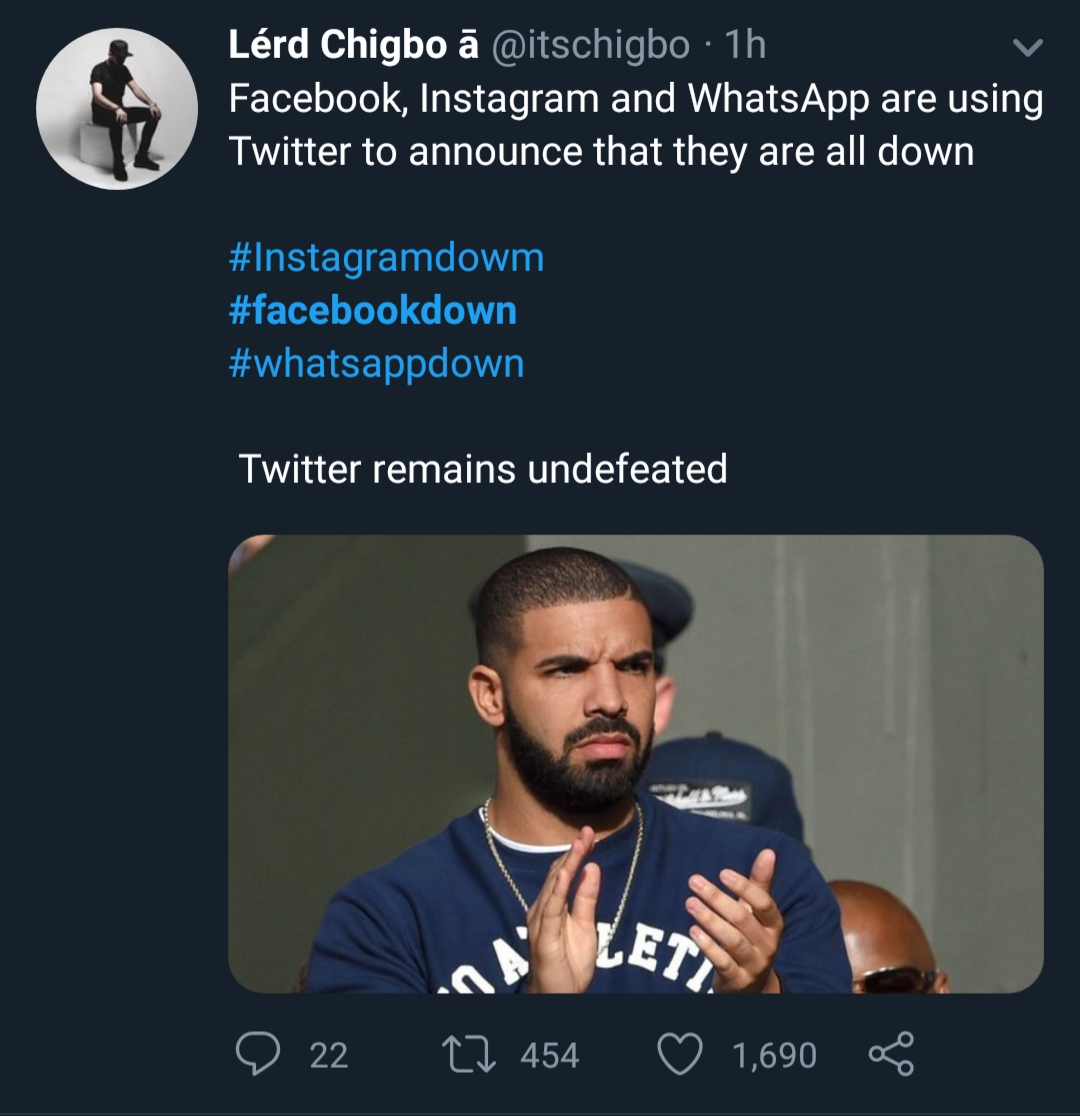This screenshot has height=1116, width=1080.
Task: Retweet this tweet using the retweet icon
Action: point(469,1055)
